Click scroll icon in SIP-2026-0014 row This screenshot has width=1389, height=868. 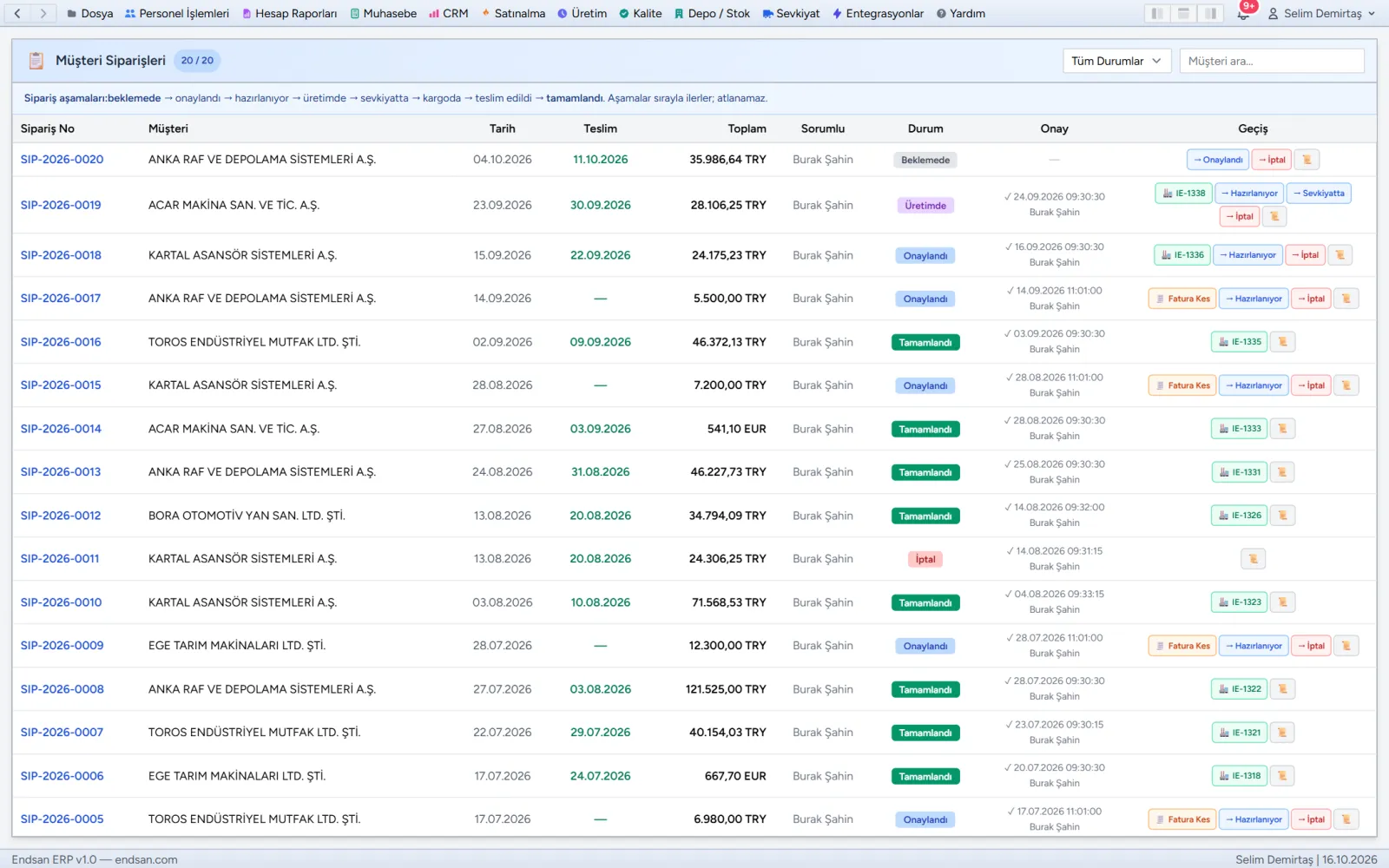pos(1282,429)
